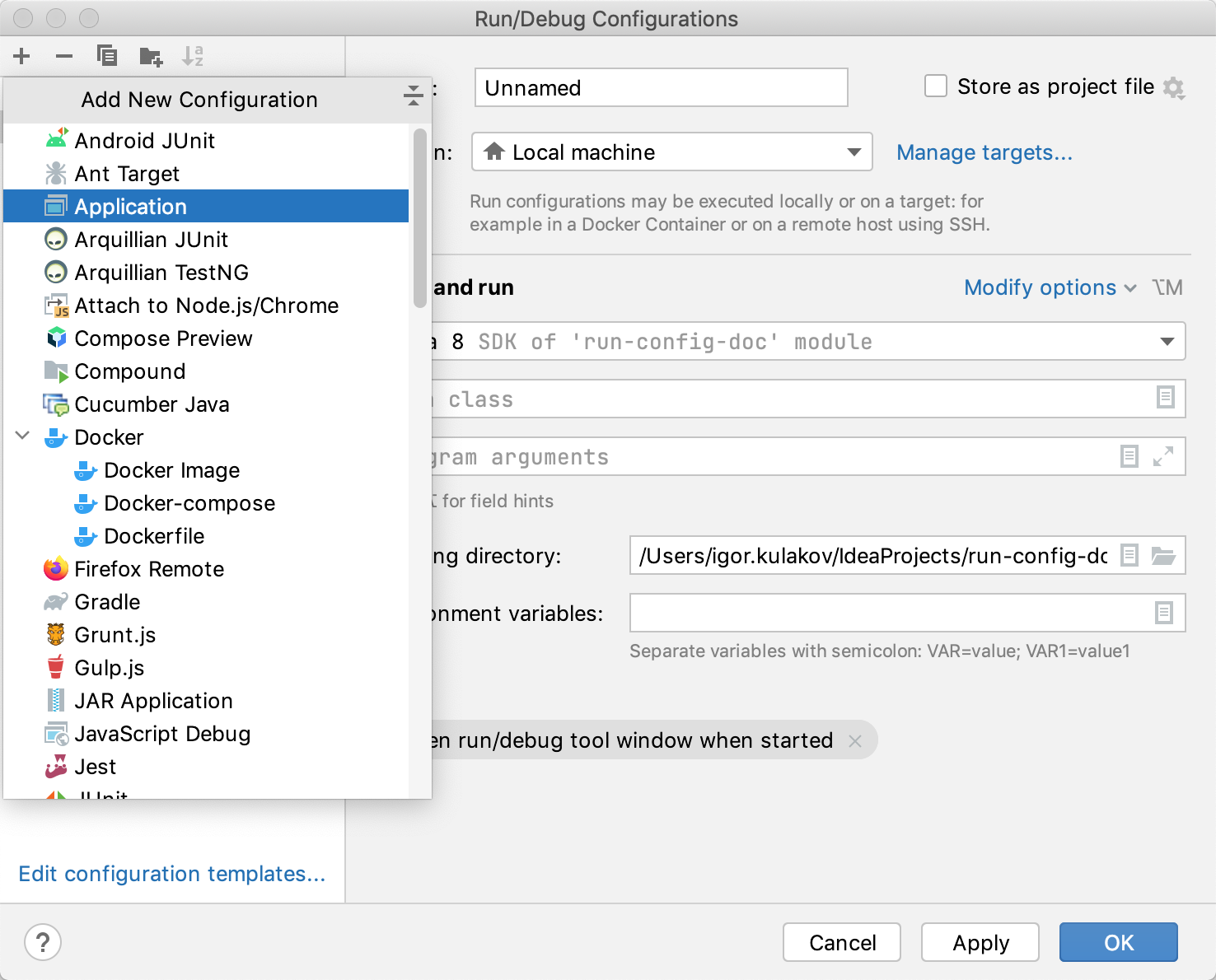
Task: Enable Store as project file
Action: click(x=936, y=86)
